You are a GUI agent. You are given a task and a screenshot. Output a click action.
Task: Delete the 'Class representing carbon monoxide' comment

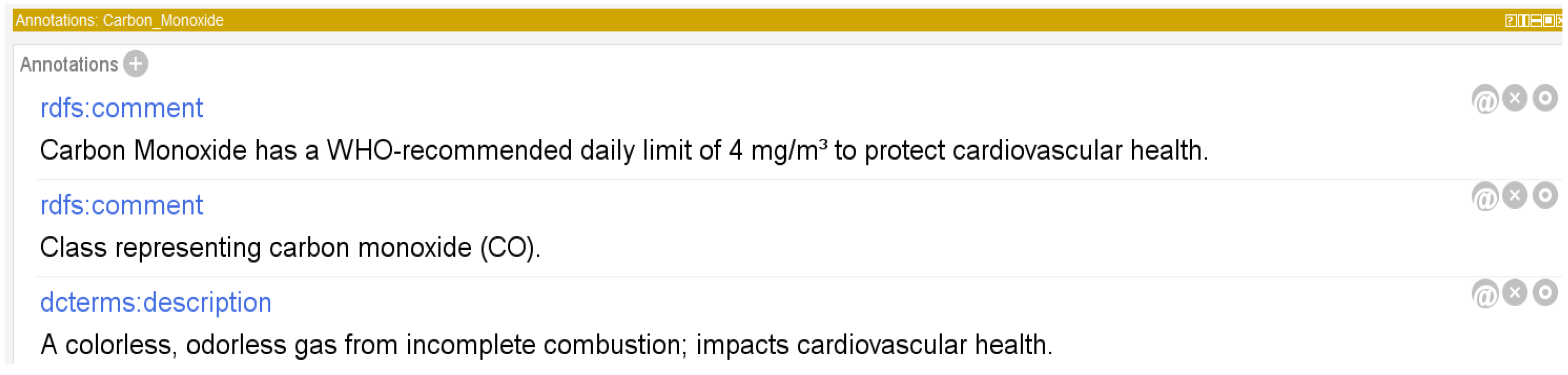[x=1515, y=195]
